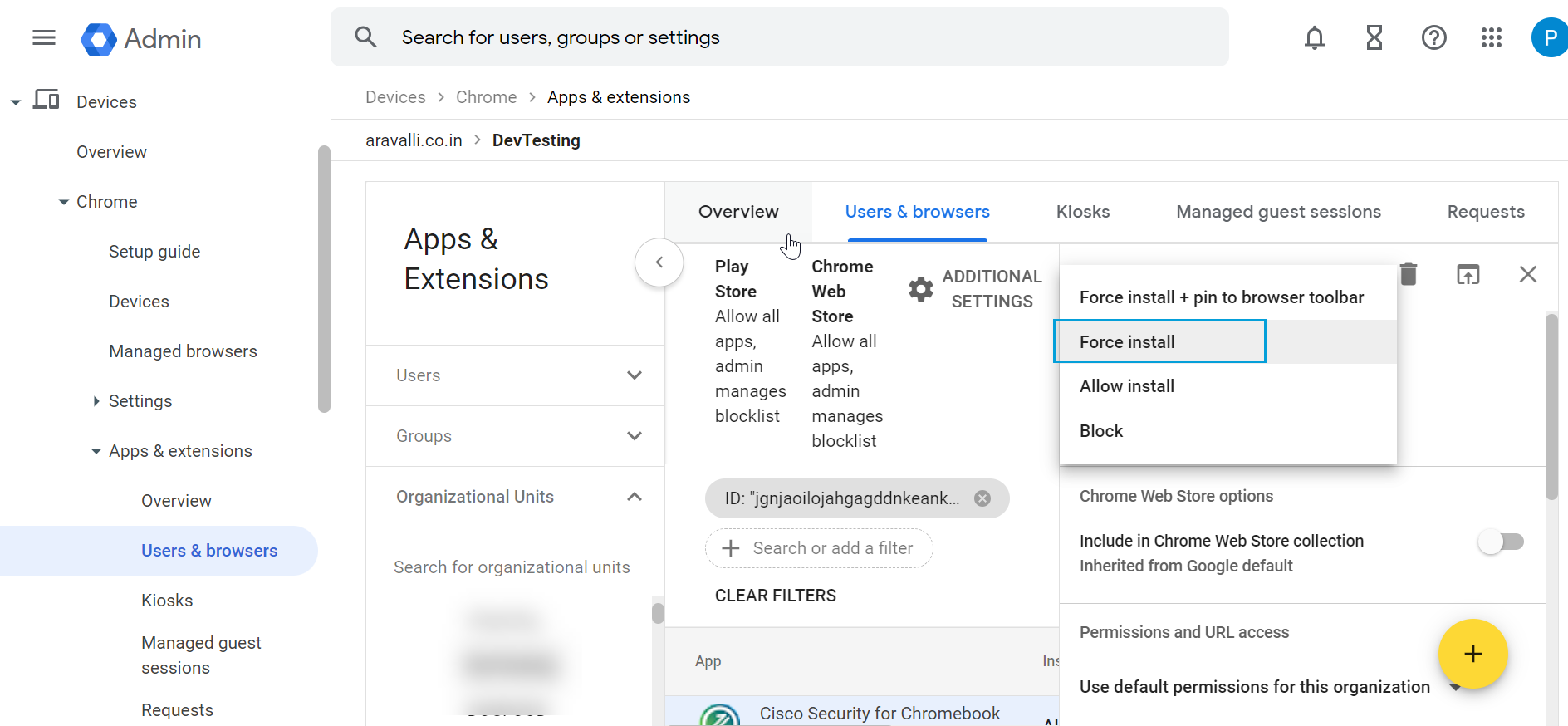This screenshot has width=1568, height=726.
Task: Open sidebar Overview under Apps & extensions
Action: pos(176,501)
